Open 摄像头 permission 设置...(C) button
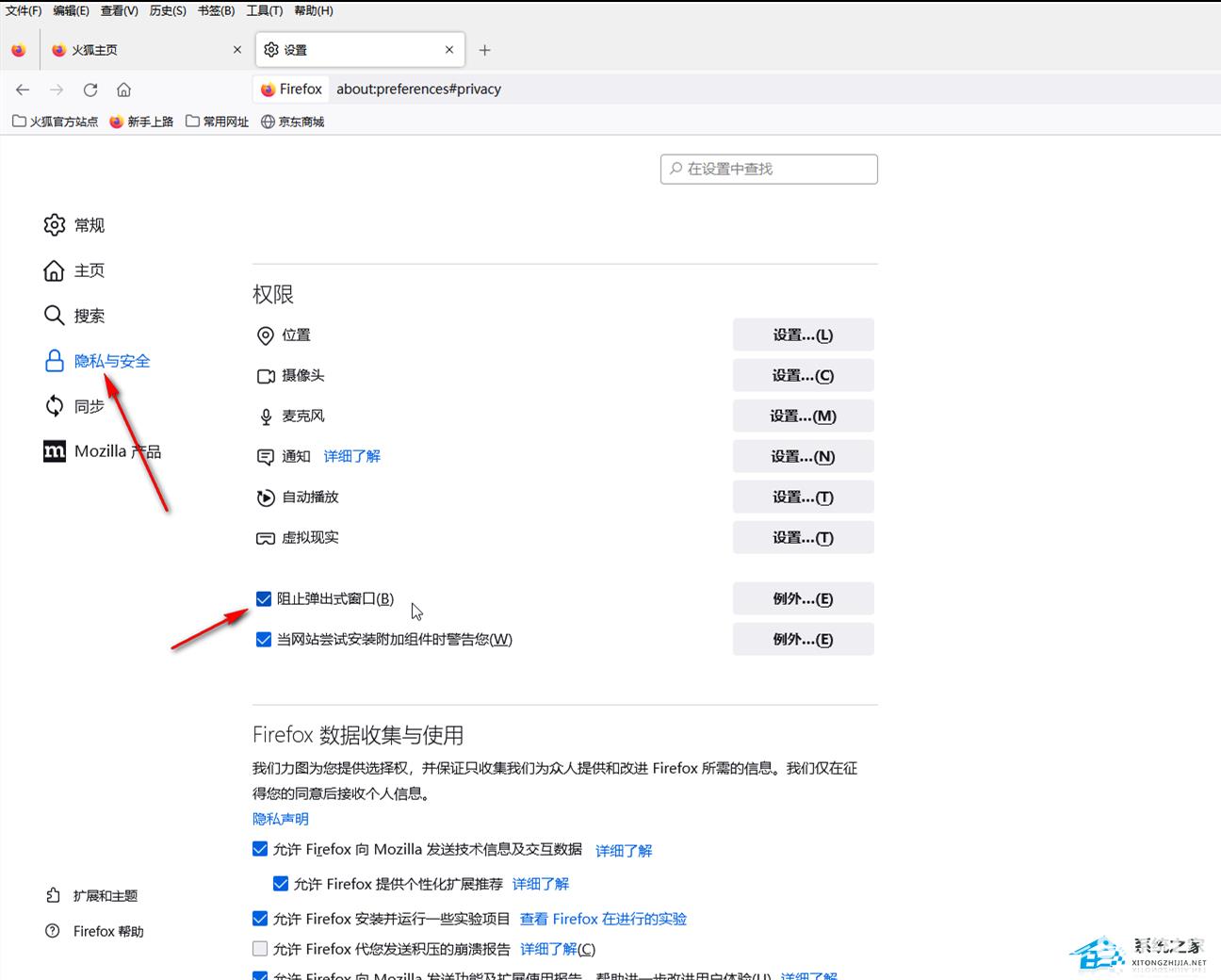 click(804, 375)
